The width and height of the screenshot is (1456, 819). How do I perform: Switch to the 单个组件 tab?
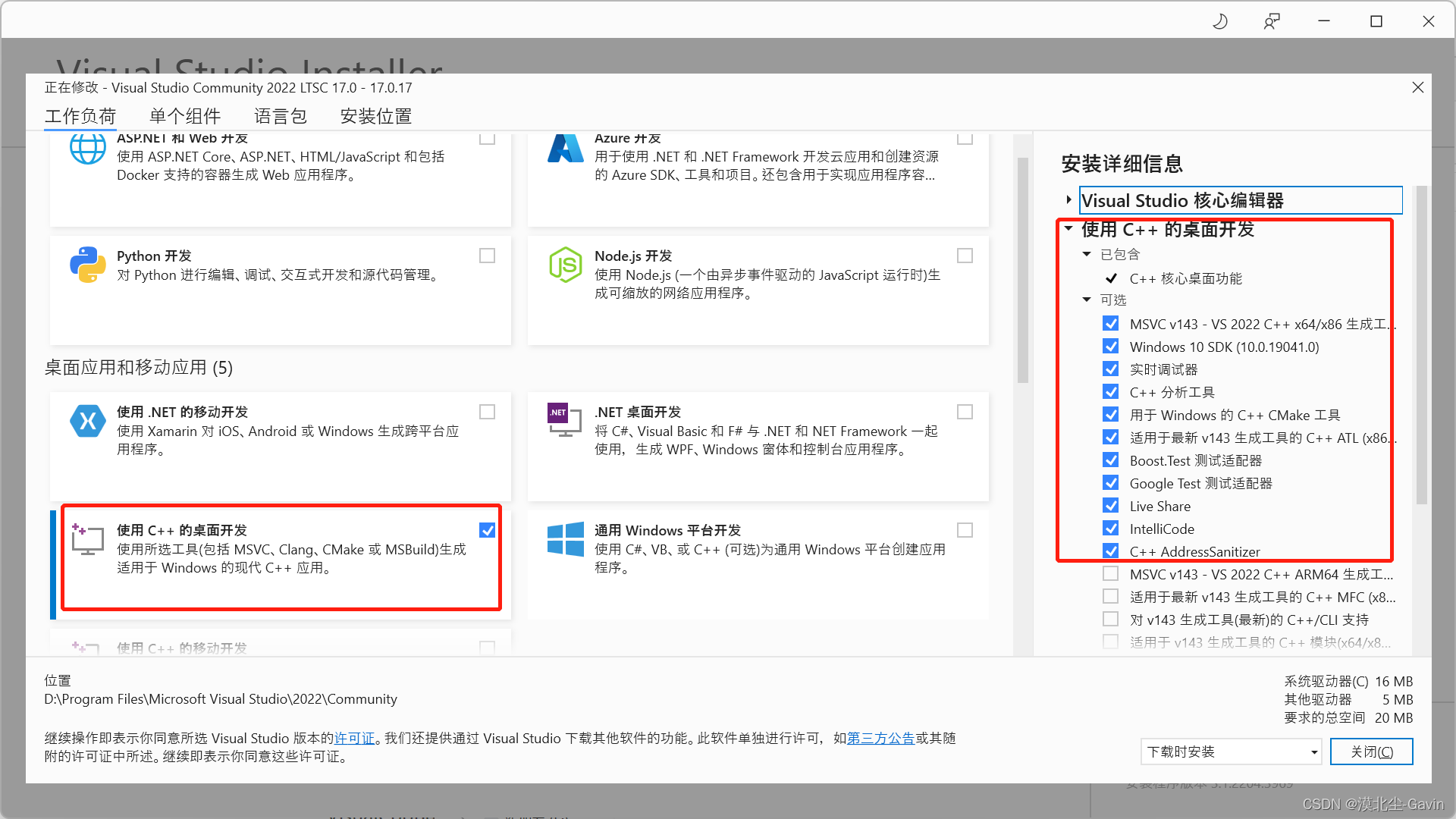(185, 116)
